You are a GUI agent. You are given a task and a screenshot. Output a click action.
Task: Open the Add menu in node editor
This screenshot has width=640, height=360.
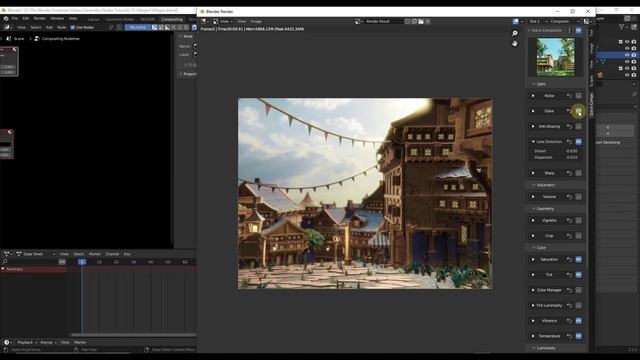coord(49,27)
